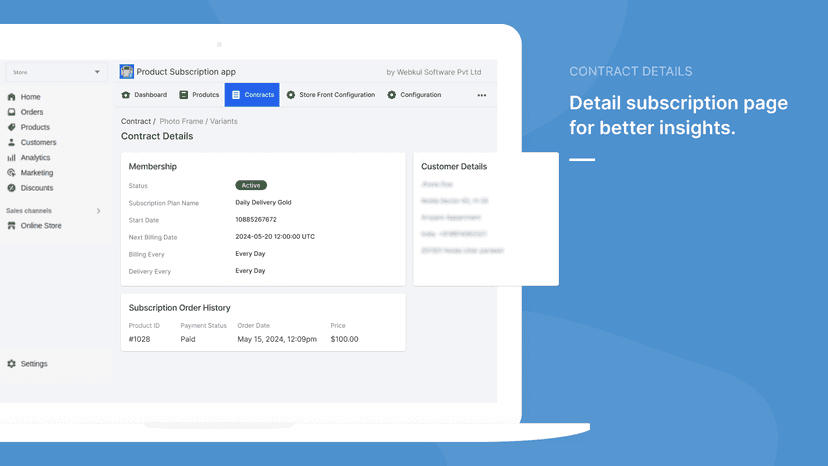
Task: Open Customers in sidebar
Action: pos(39,142)
